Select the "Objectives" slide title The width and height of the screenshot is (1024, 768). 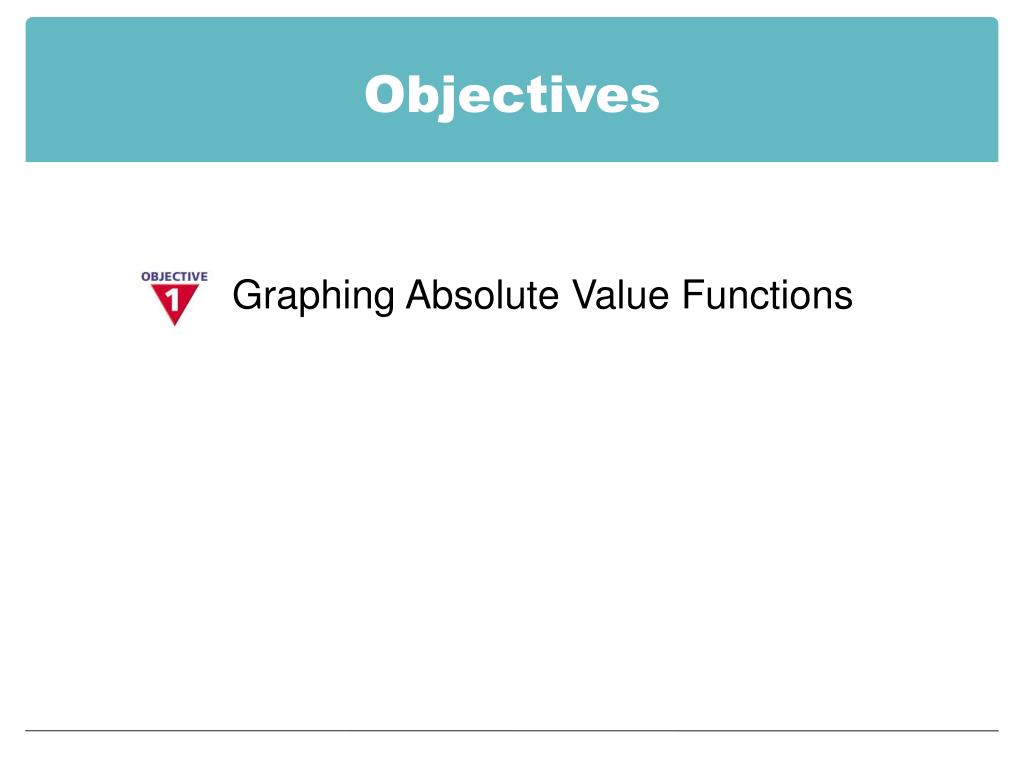(511, 96)
